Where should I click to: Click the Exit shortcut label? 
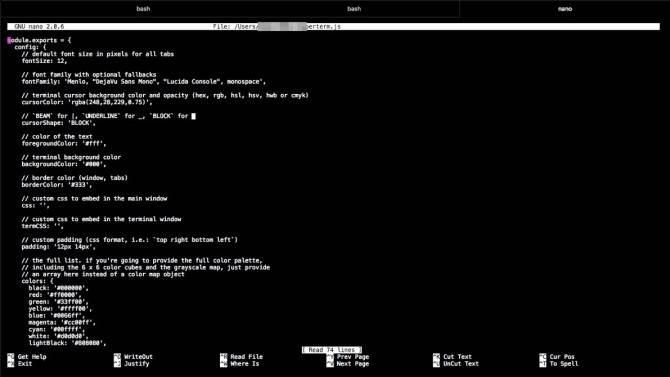click(25, 364)
